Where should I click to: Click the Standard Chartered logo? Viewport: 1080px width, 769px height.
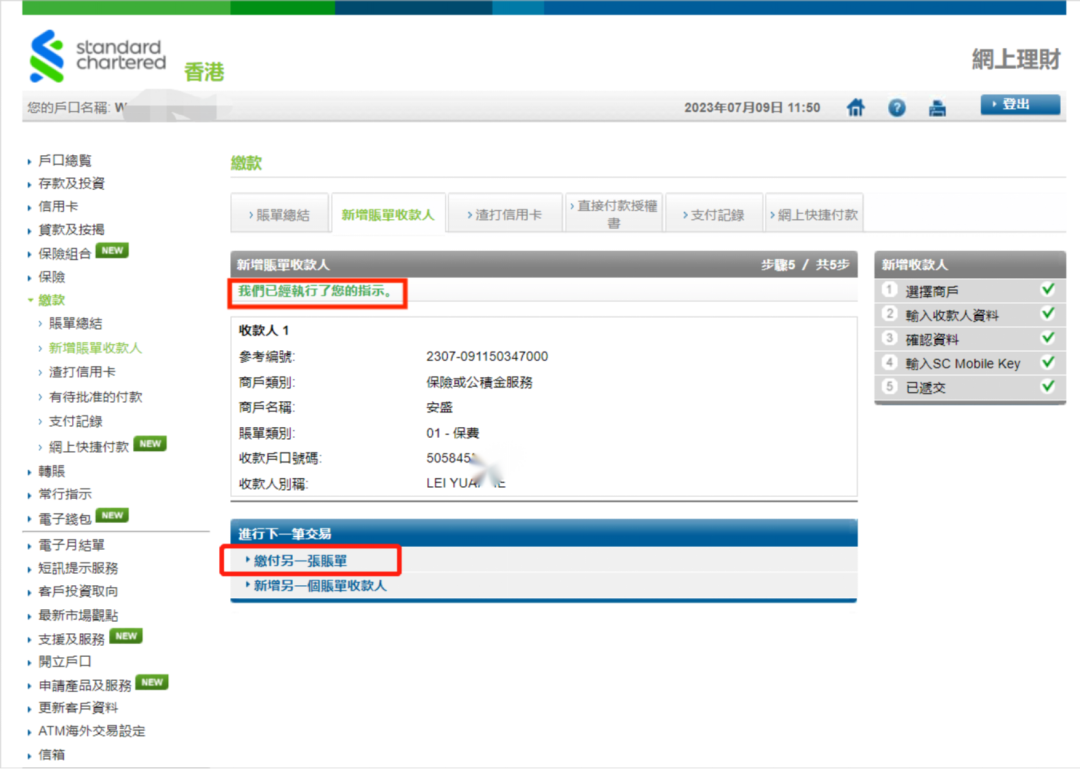click(98, 56)
